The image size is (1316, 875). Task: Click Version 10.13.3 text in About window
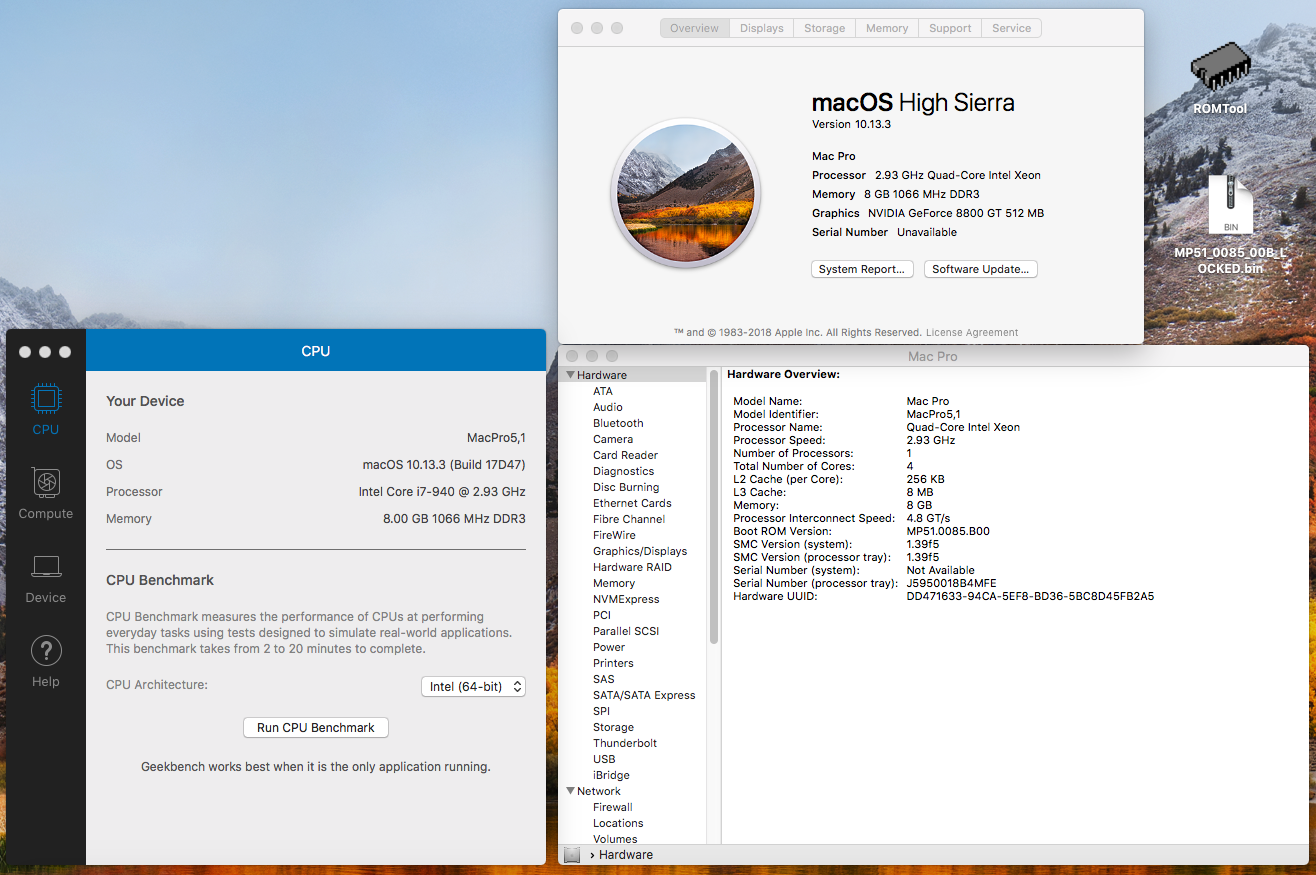point(851,124)
